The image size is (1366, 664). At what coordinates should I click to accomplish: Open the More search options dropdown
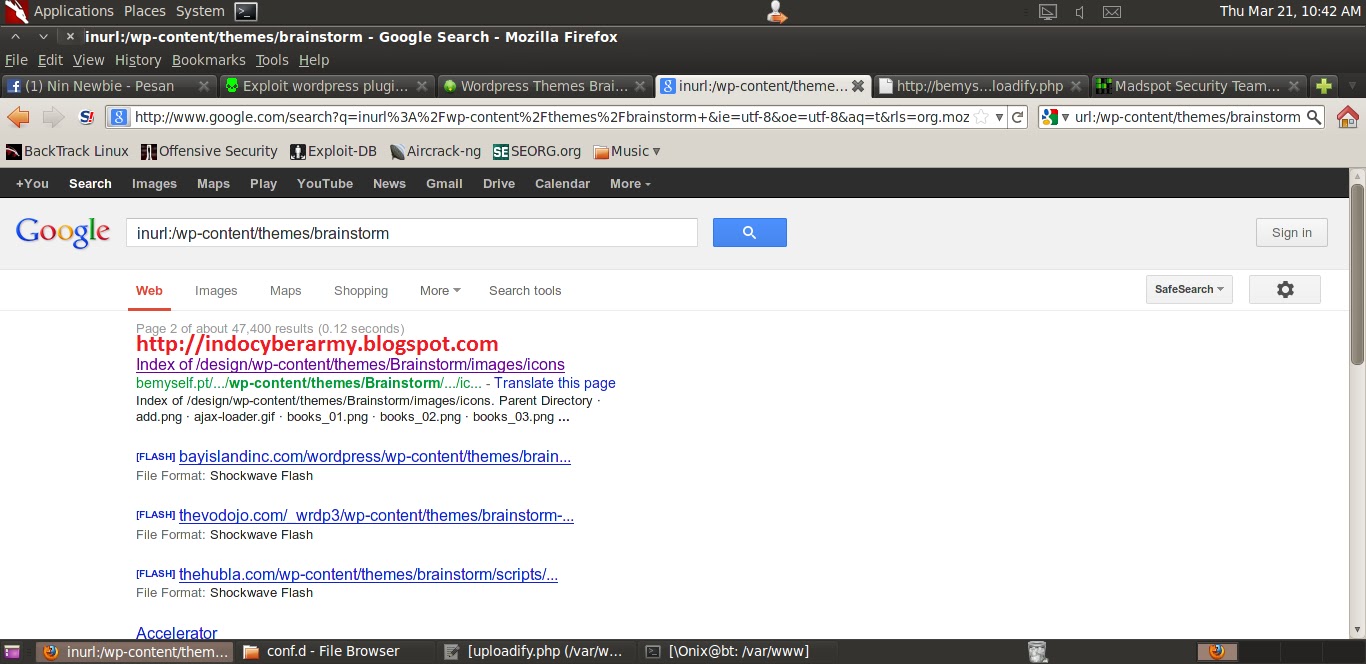point(438,290)
